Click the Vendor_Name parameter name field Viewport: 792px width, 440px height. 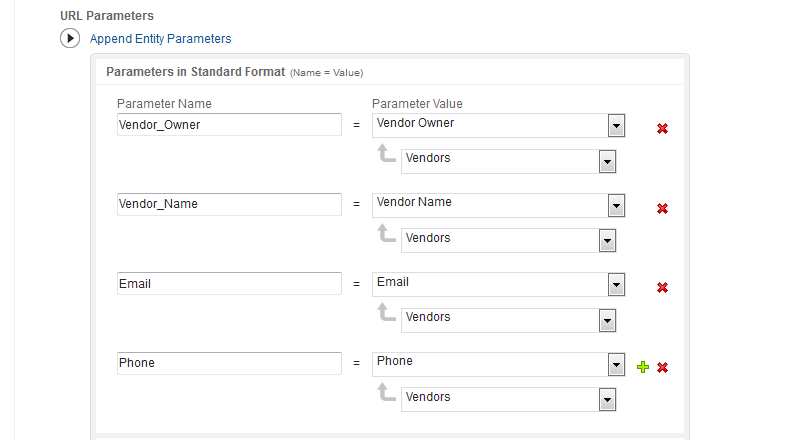(x=229, y=204)
